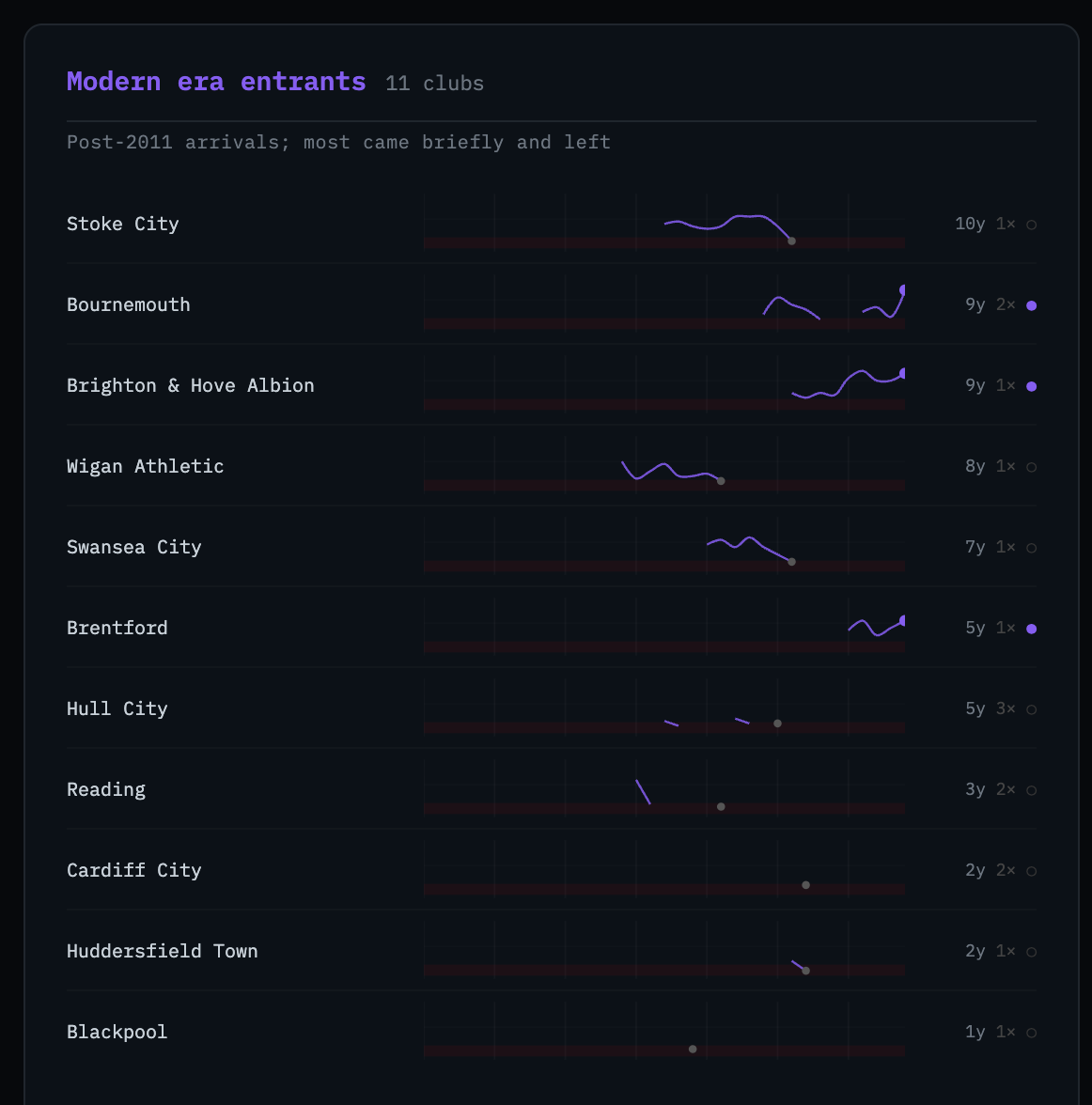This screenshot has width=1092, height=1105.
Task: Click Brentford's filled purple status dot
Action: pos(1031,629)
